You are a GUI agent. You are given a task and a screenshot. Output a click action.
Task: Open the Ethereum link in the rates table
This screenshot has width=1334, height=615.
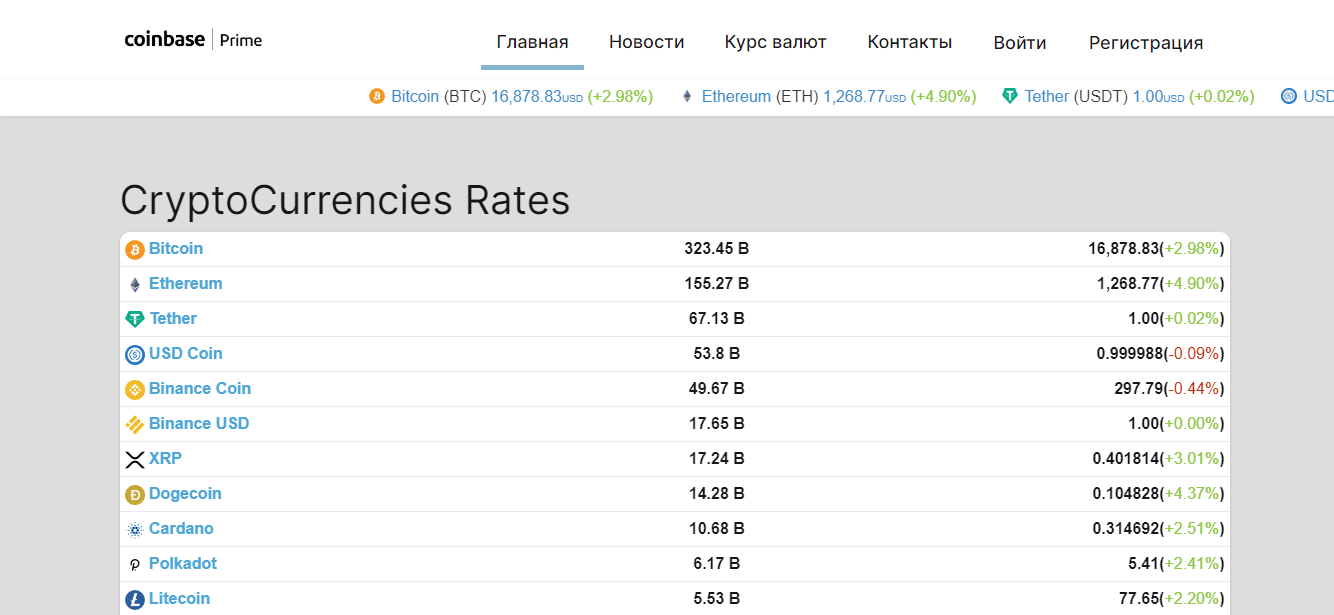(186, 283)
